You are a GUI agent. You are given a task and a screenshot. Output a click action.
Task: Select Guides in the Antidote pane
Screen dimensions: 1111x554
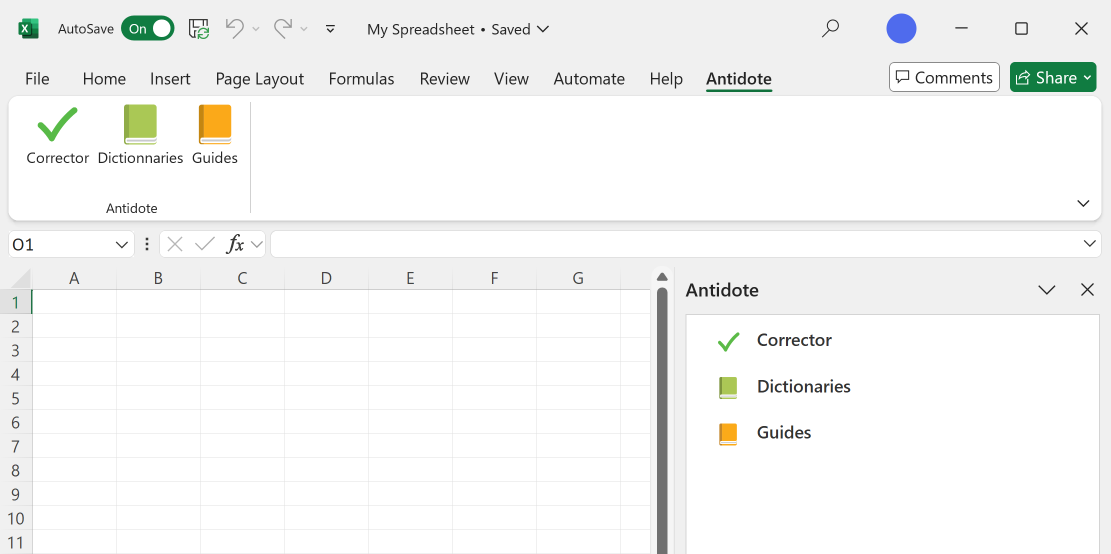tap(783, 433)
